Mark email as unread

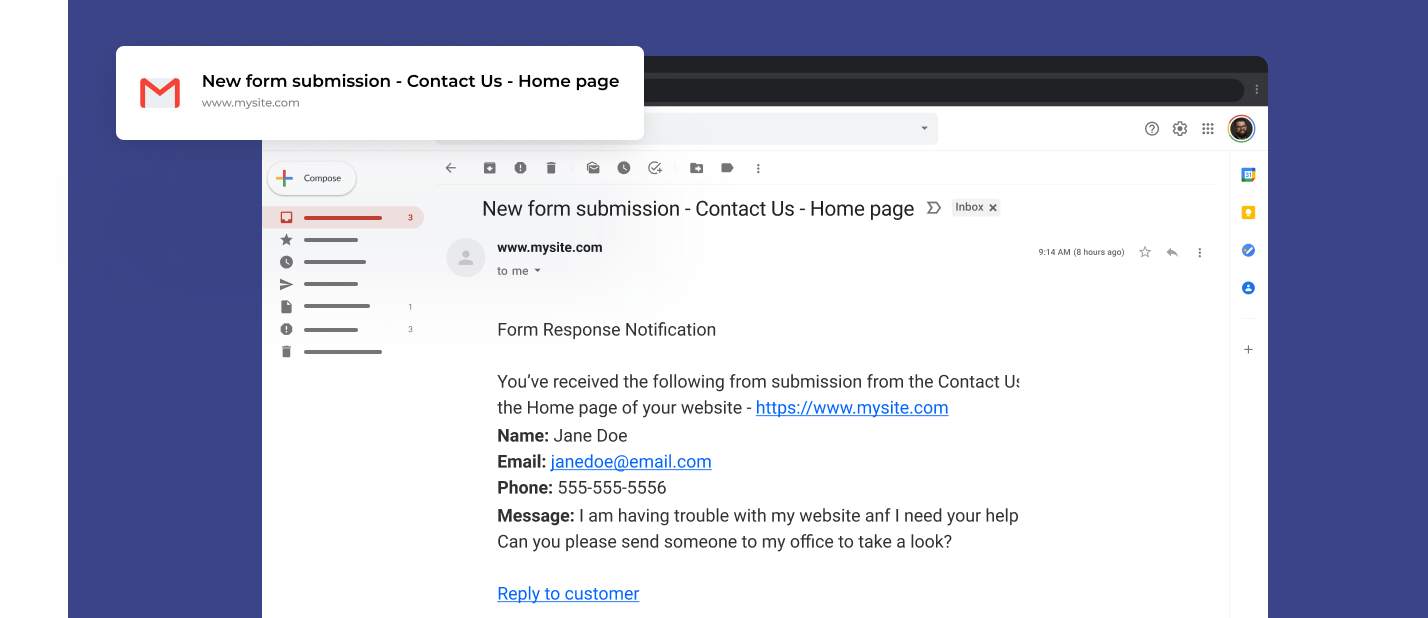[x=593, y=168]
